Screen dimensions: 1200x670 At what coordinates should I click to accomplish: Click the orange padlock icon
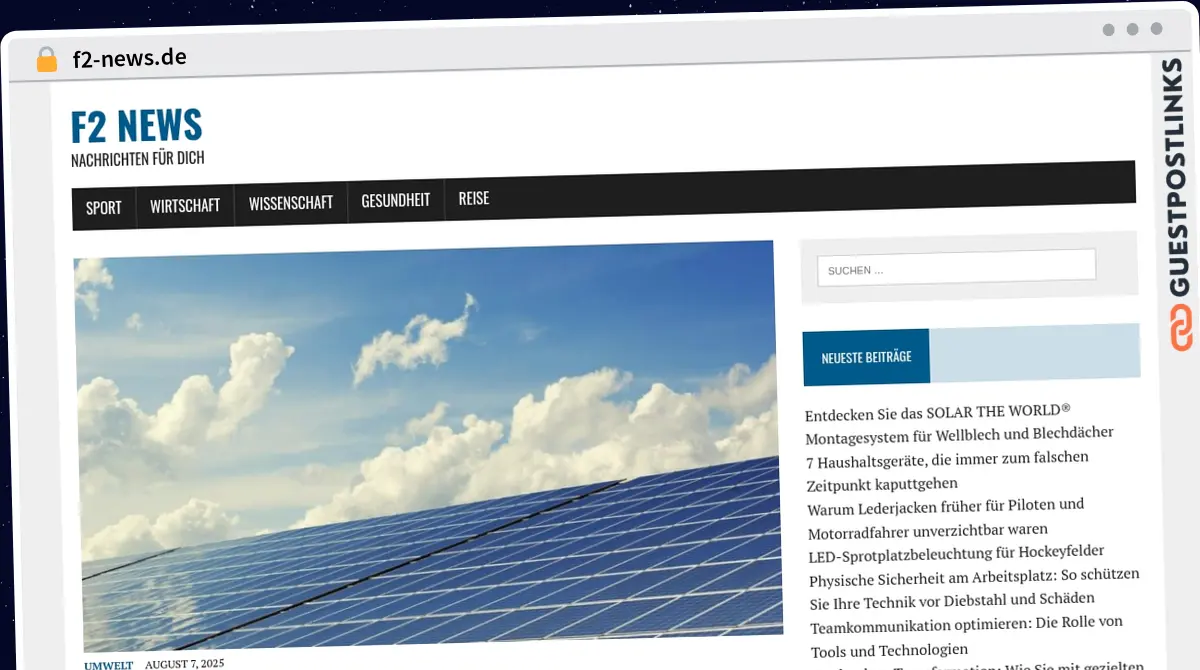[x=47, y=60]
